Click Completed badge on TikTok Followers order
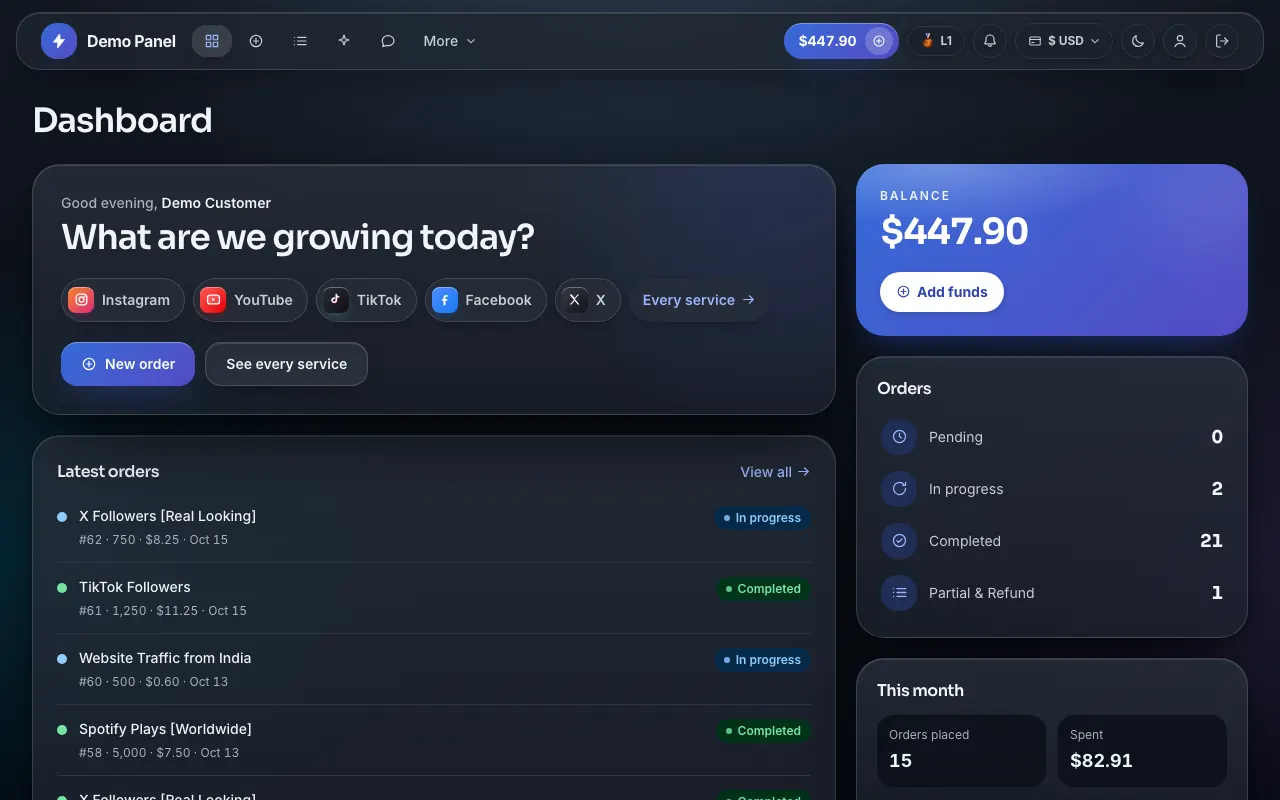The width and height of the screenshot is (1280, 800). 763,589
